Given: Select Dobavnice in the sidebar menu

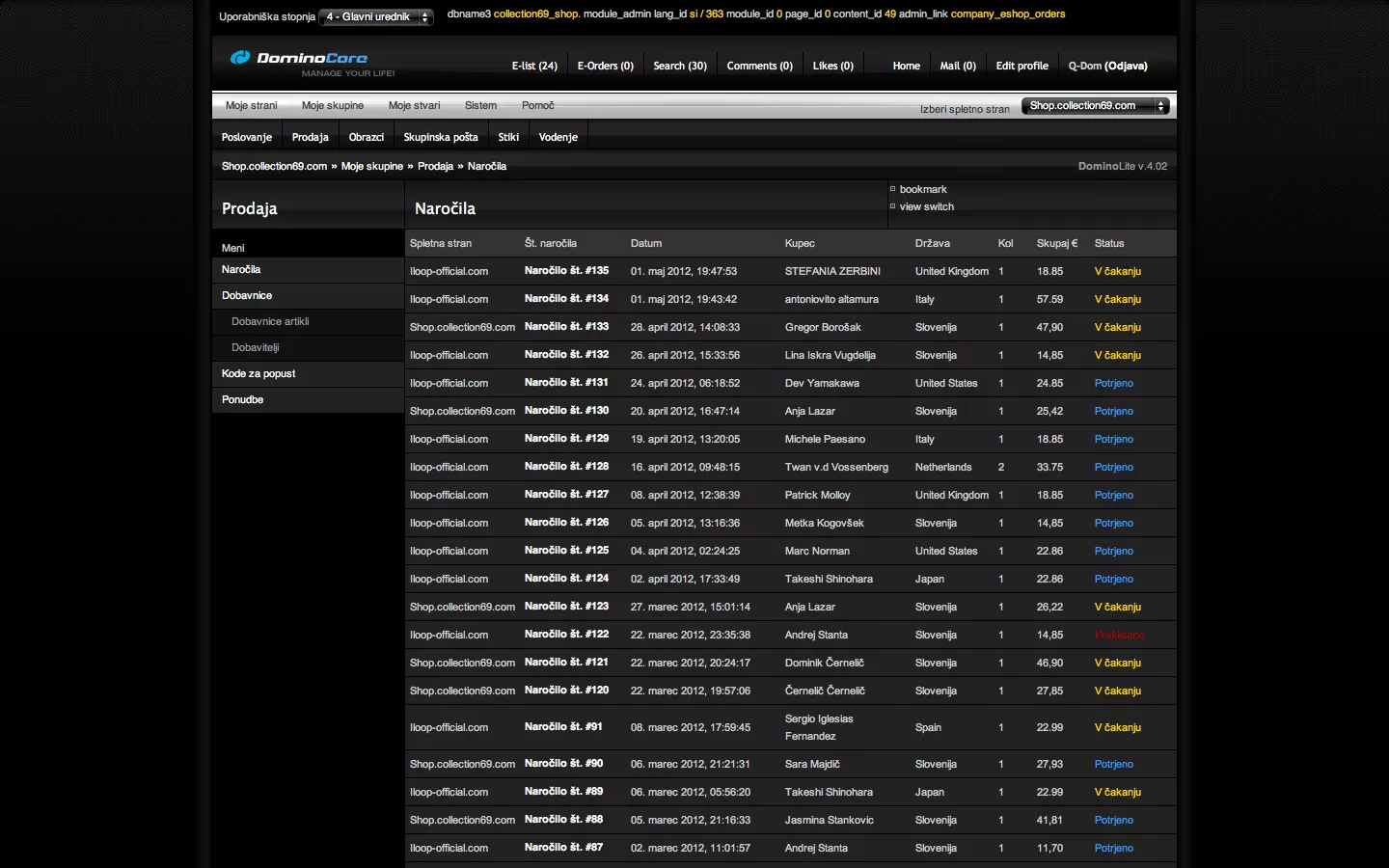Looking at the screenshot, I should [x=247, y=296].
